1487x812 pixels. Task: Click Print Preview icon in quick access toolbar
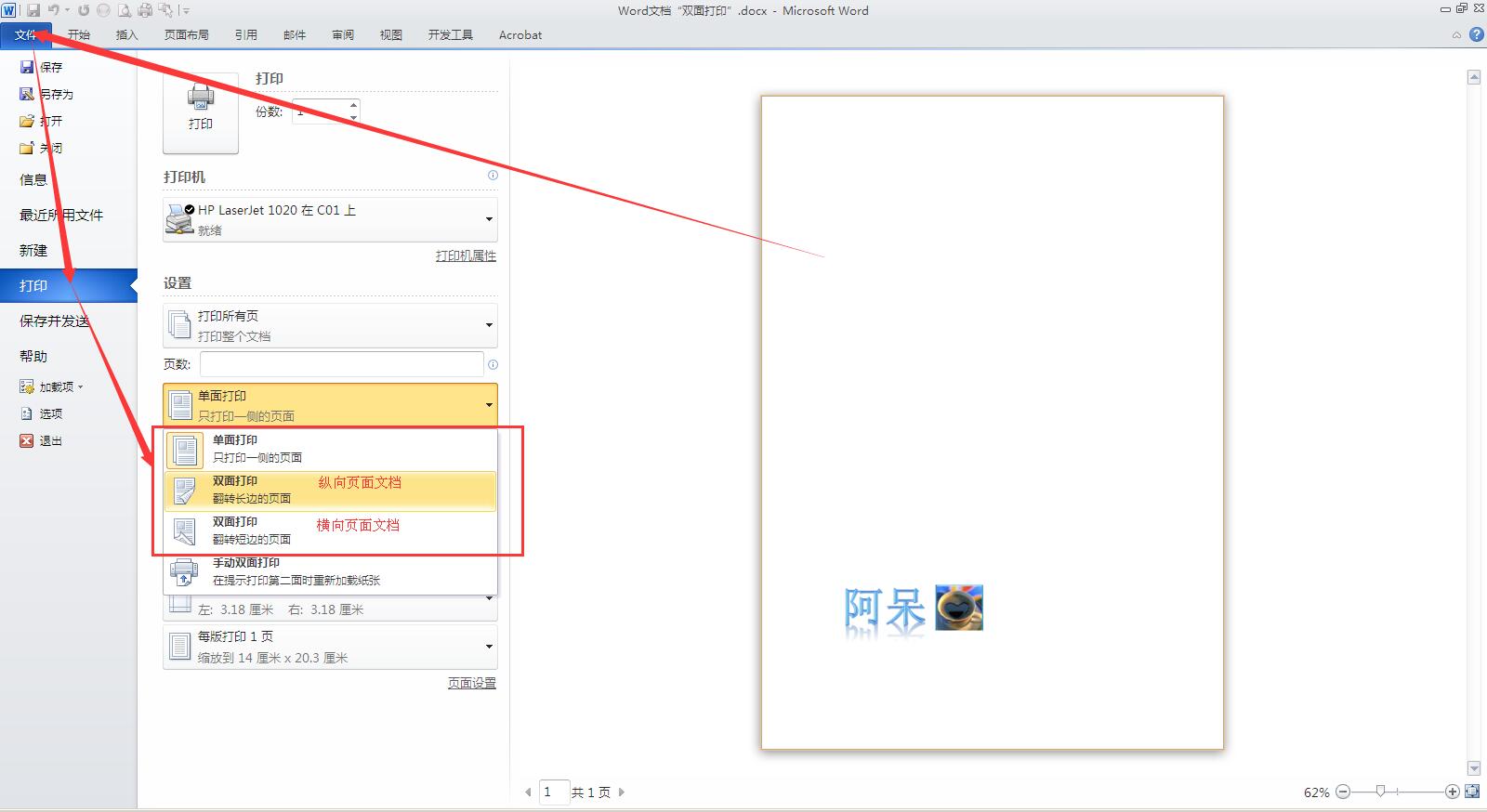point(124,10)
